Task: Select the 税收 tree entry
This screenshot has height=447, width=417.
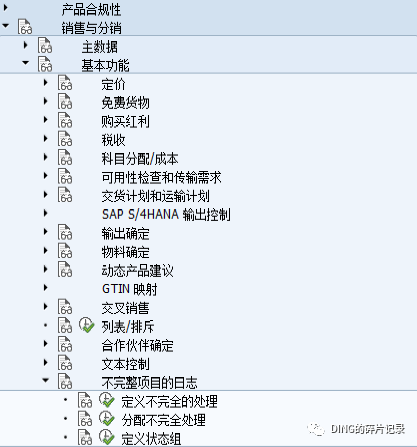Action: (x=113, y=140)
